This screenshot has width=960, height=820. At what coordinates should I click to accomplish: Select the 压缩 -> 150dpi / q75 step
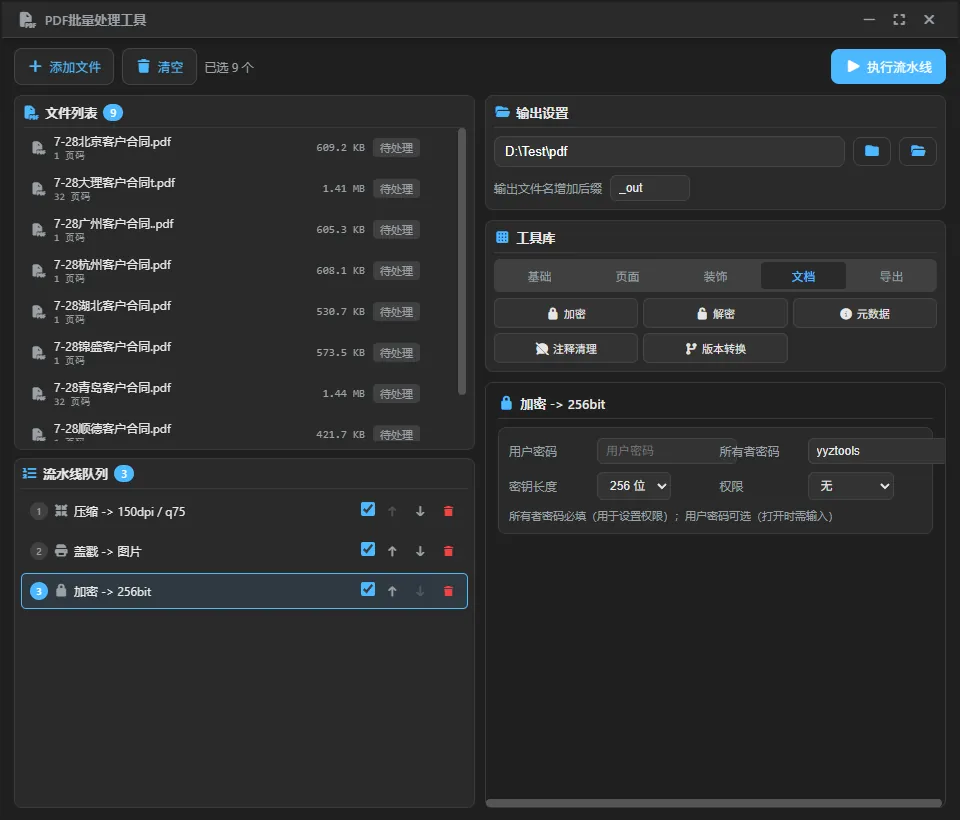244,511
